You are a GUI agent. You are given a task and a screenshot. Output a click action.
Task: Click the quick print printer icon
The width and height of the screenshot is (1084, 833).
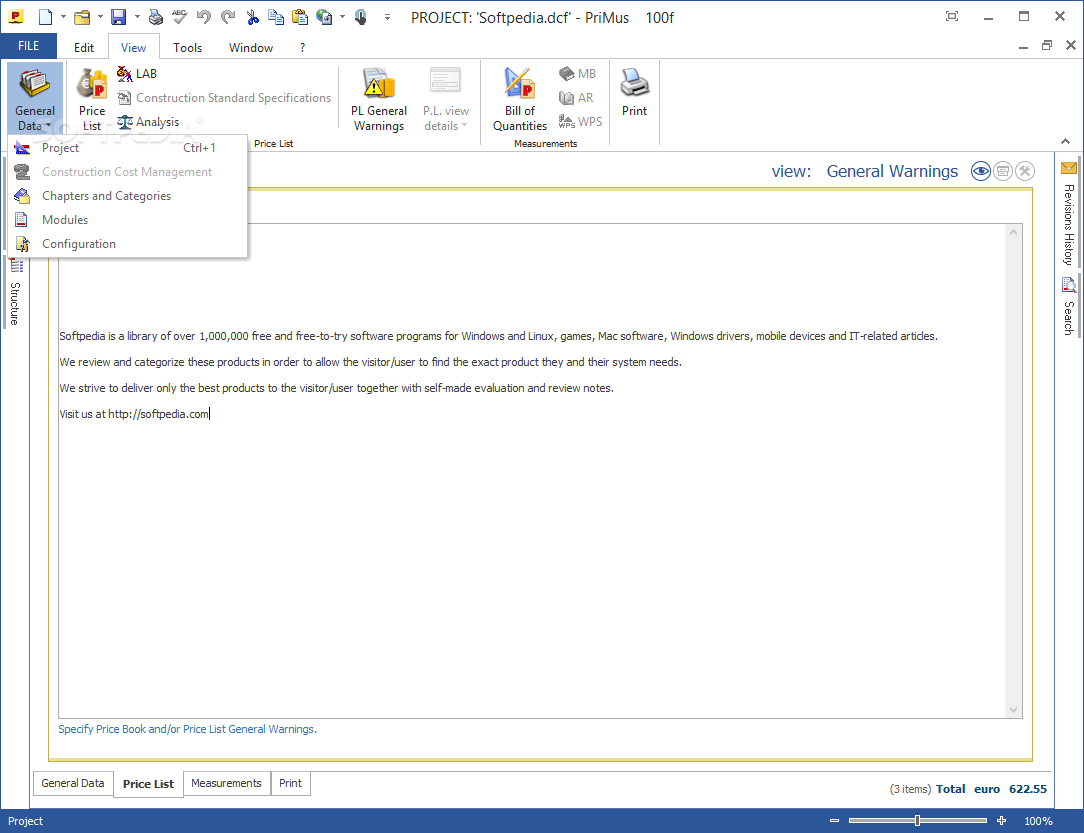(156, 17)
